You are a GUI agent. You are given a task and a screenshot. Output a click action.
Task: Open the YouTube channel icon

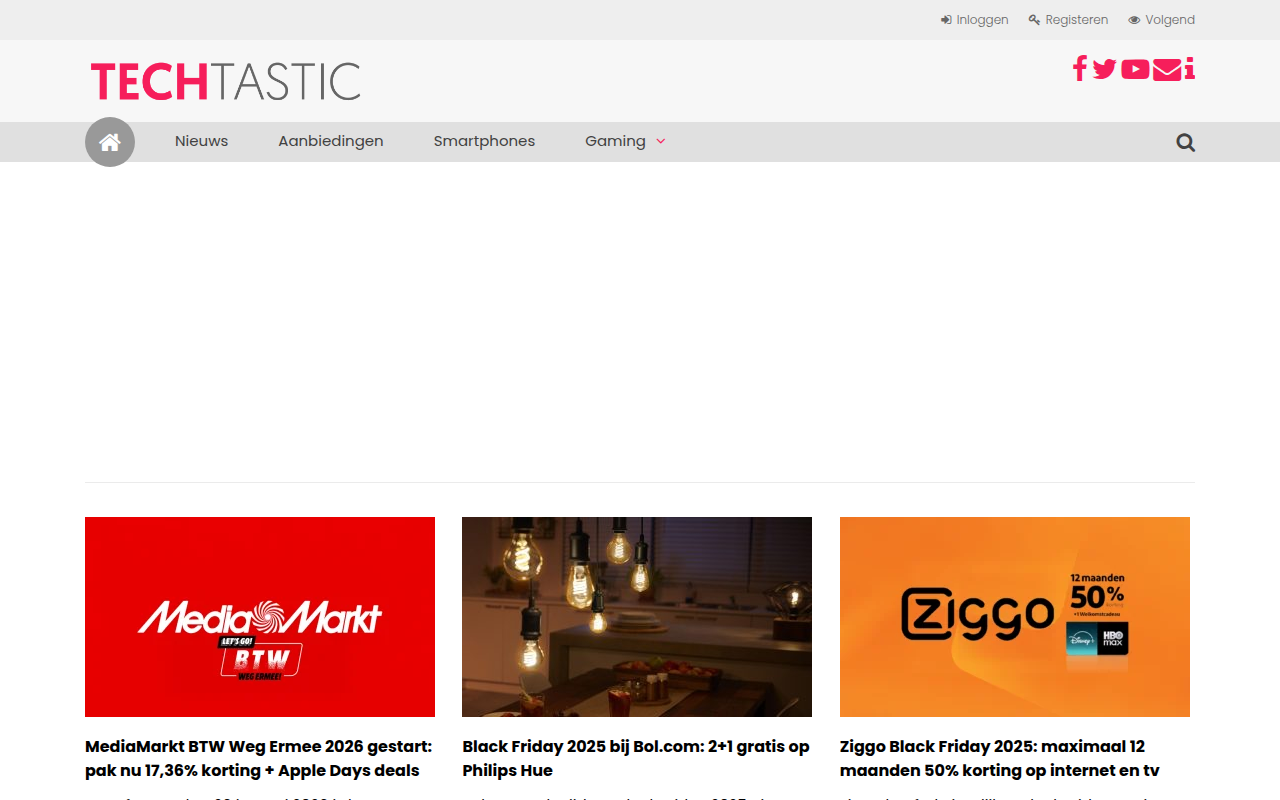pos(1135,69)
